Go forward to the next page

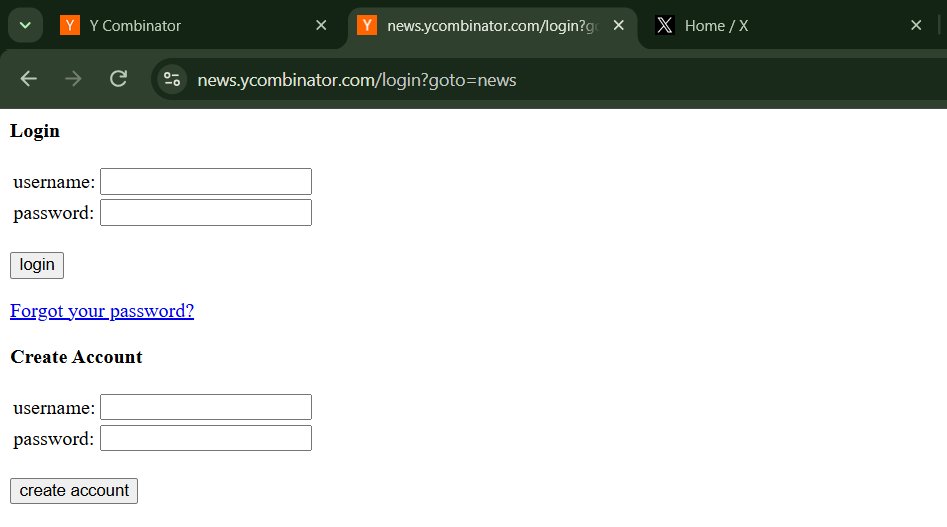[x=73, y=79]
